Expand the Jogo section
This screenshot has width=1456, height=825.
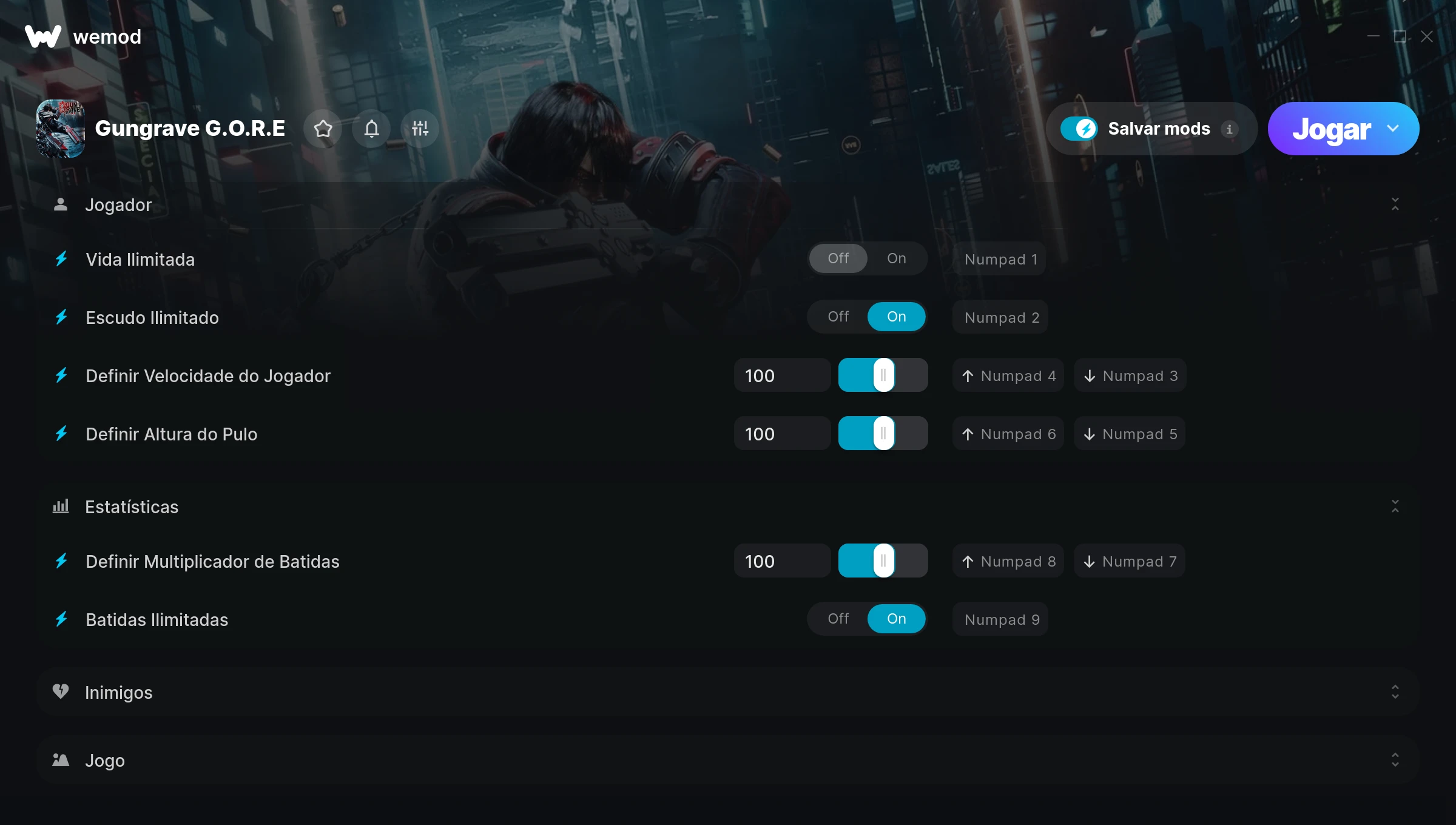(x=1395, y=759)
